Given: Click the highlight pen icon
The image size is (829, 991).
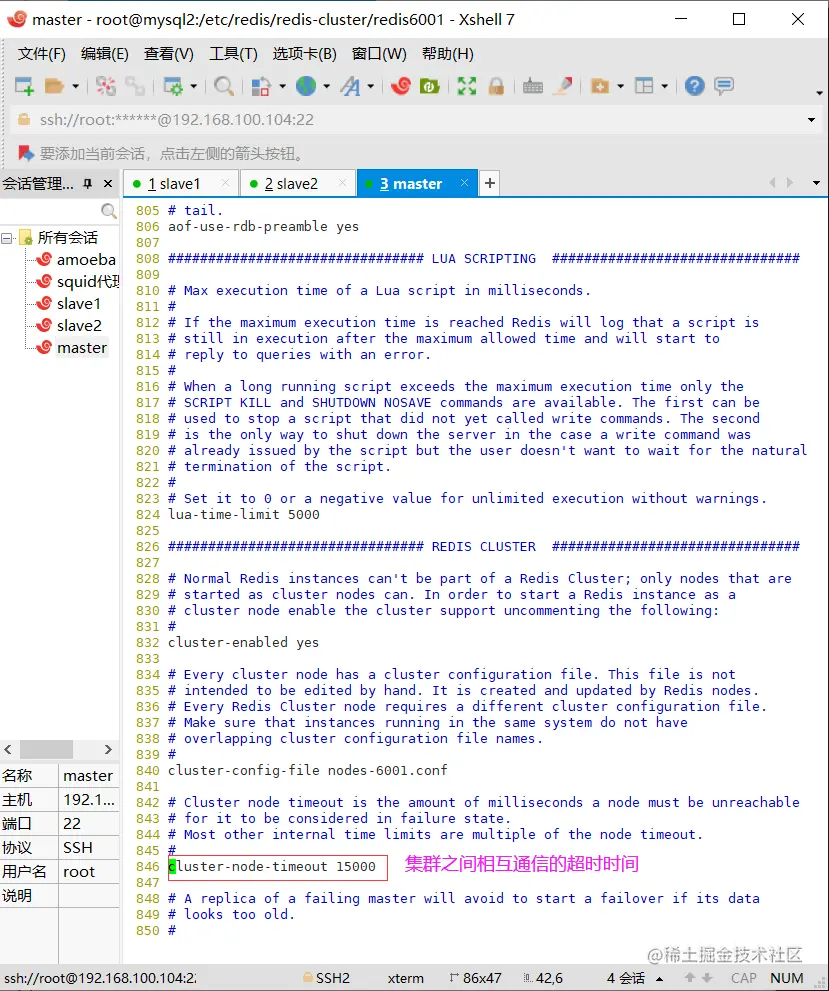Looking at the screenshot, I should [562, 86].
